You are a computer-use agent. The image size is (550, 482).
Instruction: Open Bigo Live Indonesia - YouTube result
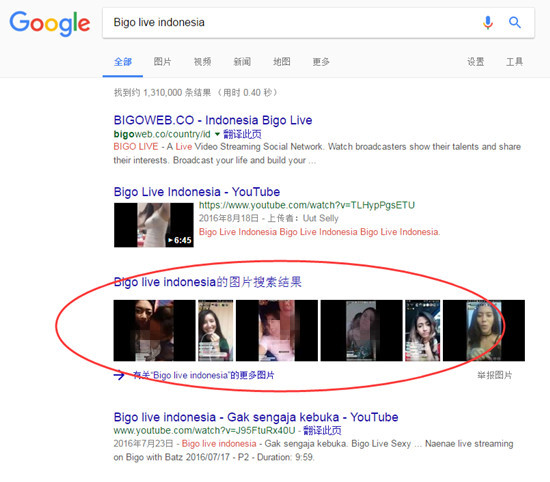pos(197,192)
